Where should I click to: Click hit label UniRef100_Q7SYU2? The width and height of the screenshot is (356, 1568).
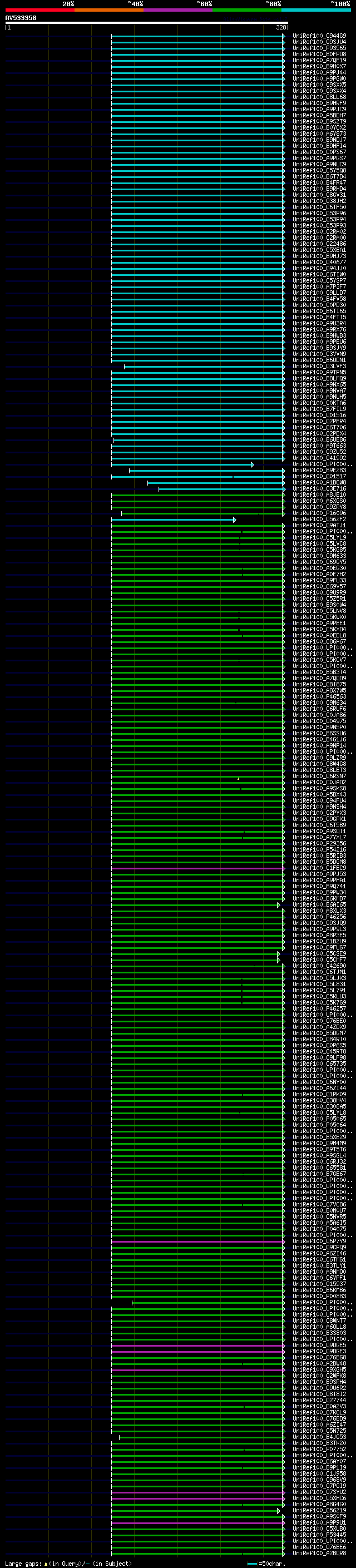pos(319,1492)
